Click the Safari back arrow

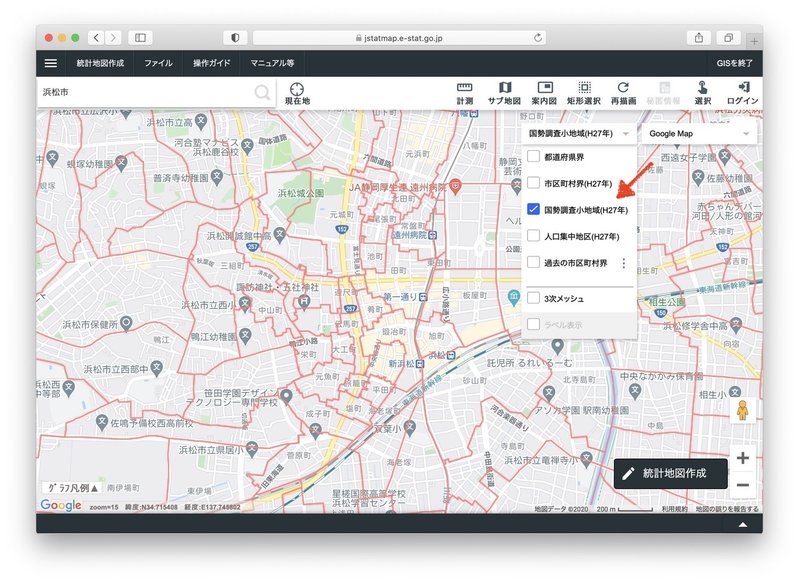pyautogui.click(x=96, y=38)
